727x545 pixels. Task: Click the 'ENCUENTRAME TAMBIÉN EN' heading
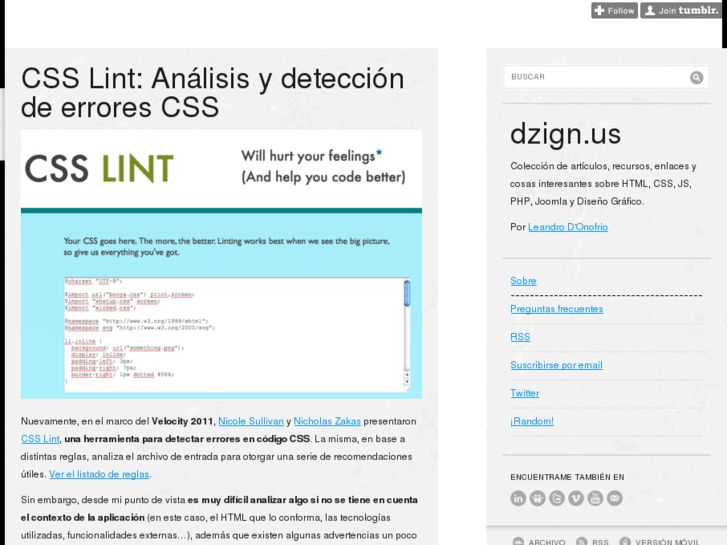(567, 477)
